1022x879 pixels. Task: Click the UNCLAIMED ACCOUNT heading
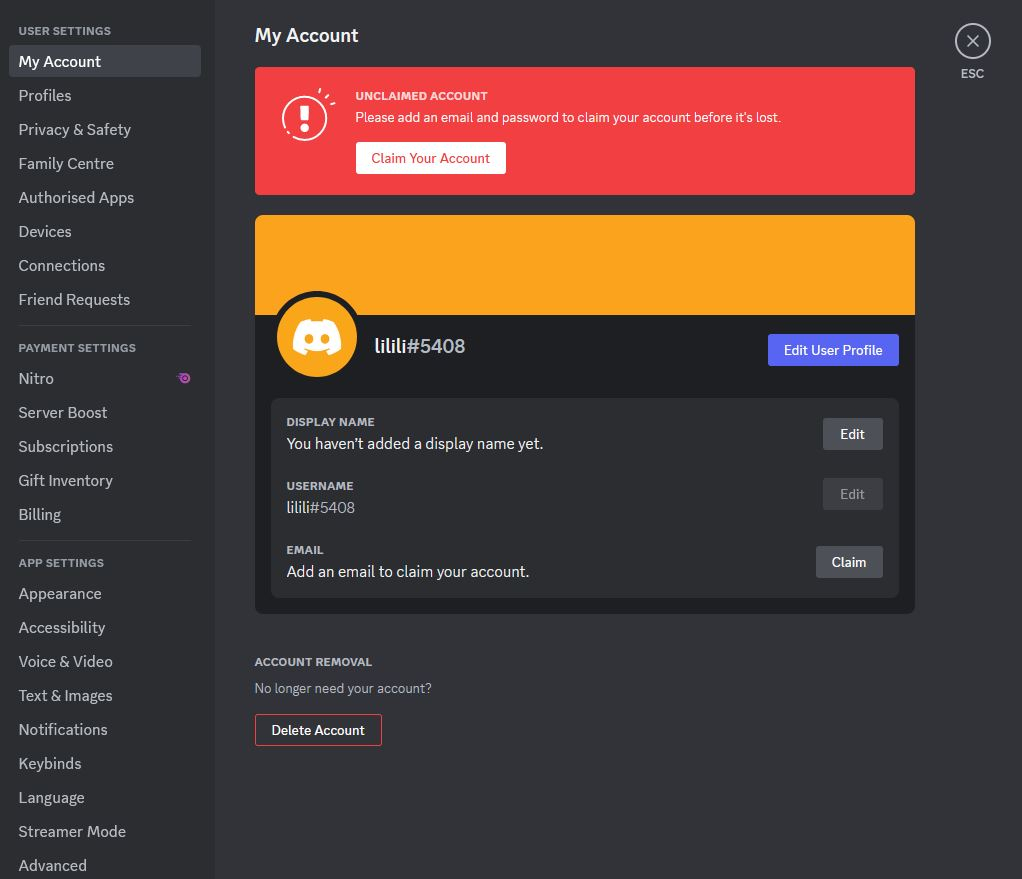point(421,96)
